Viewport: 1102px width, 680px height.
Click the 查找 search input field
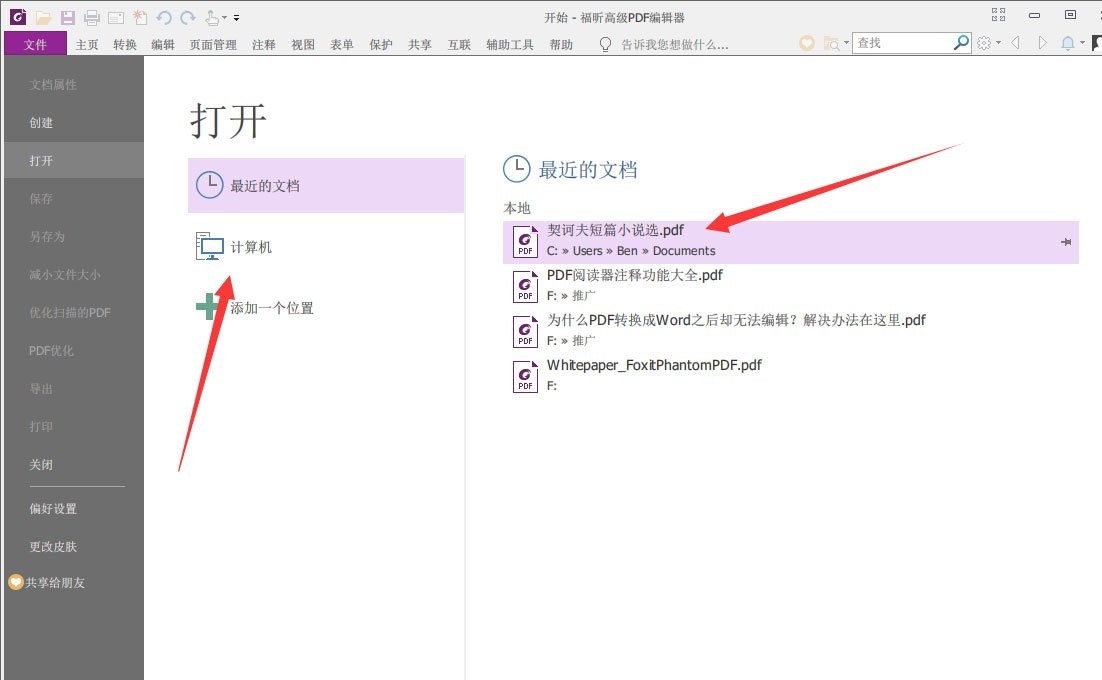900,42
